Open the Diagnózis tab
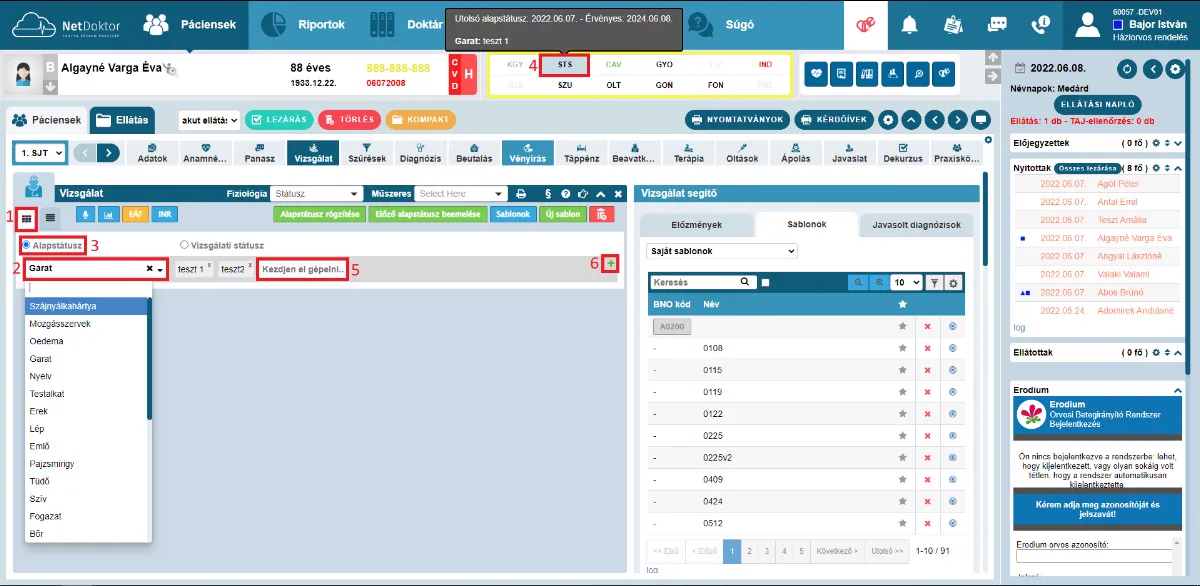Image resolution: width=1200 pixels, height=586 pixels. pos(420,153)
